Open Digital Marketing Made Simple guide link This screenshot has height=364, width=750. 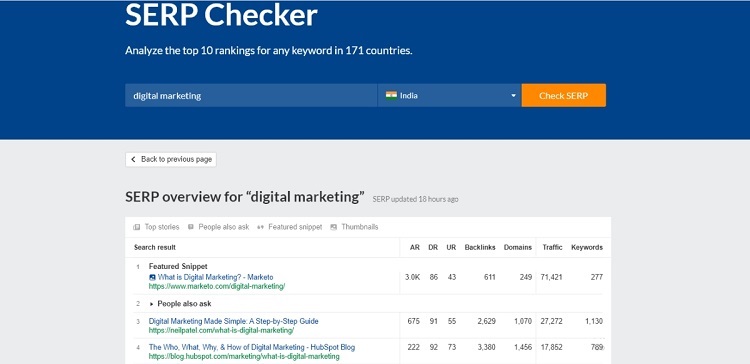pos(233,321)
